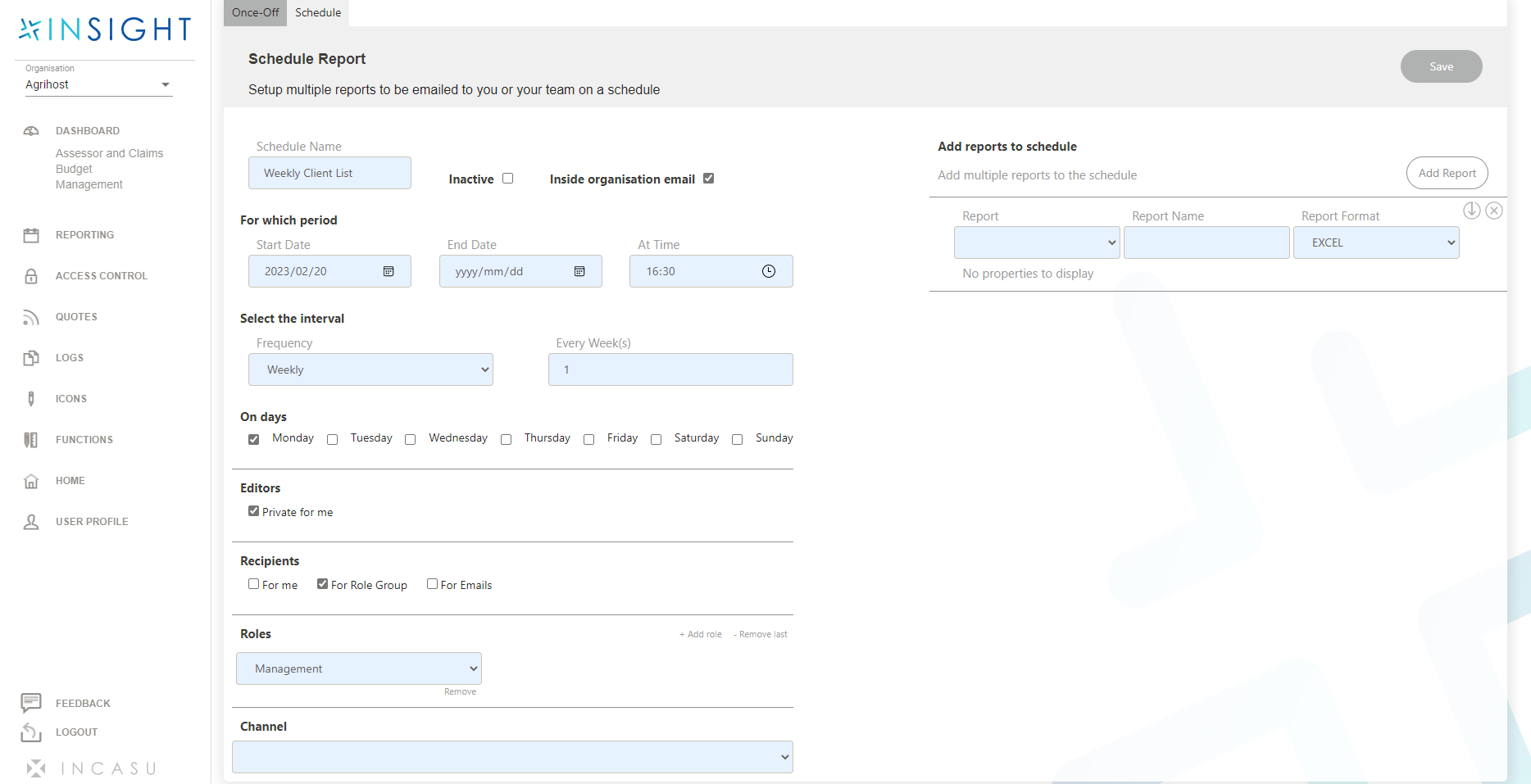Click the download arrow icon above the report row
Viewport: 1531px width, 784px height.
1471,211
